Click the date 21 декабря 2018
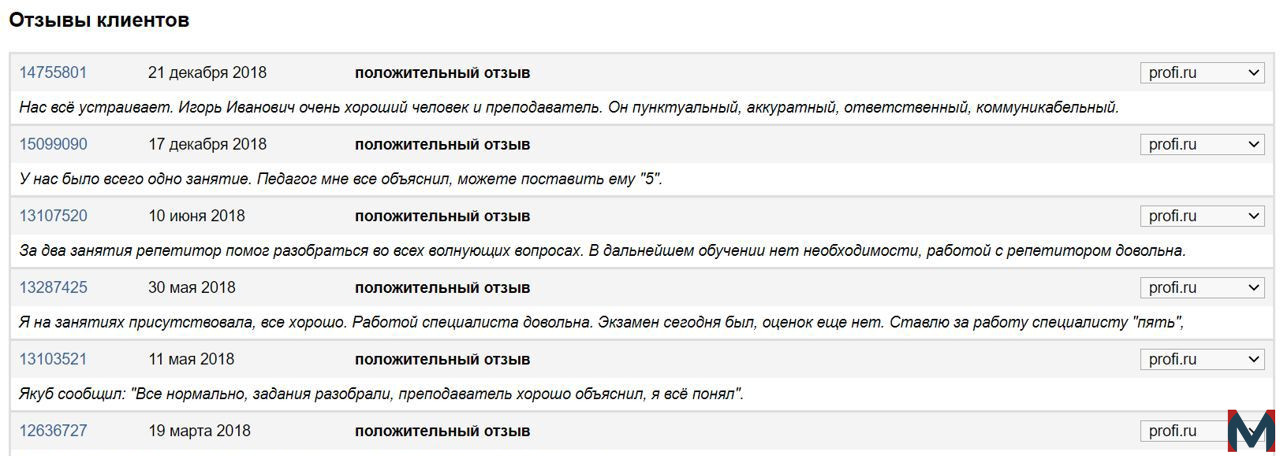Screen dimensions: 1280x456 click(x=207, y=73)
